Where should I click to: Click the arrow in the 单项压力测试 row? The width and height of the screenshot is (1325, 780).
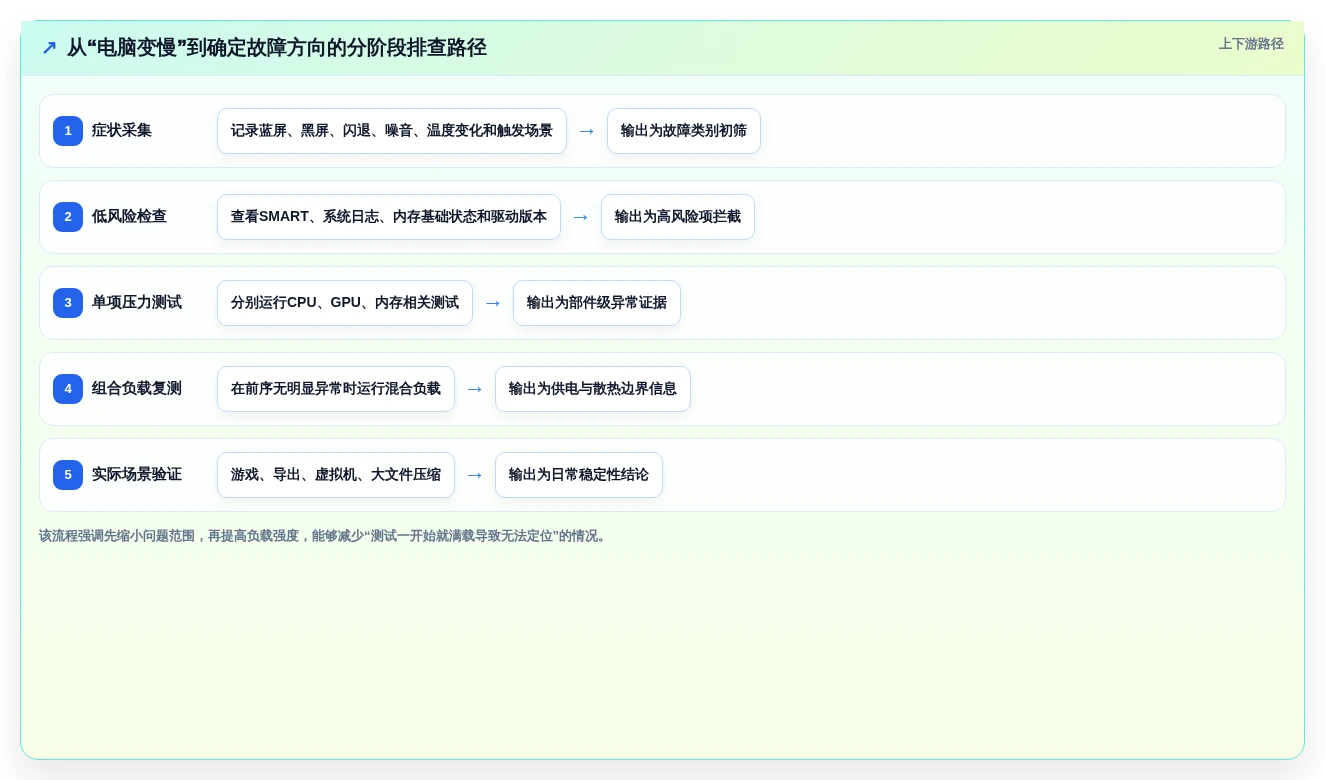click(x=493, y=303)
